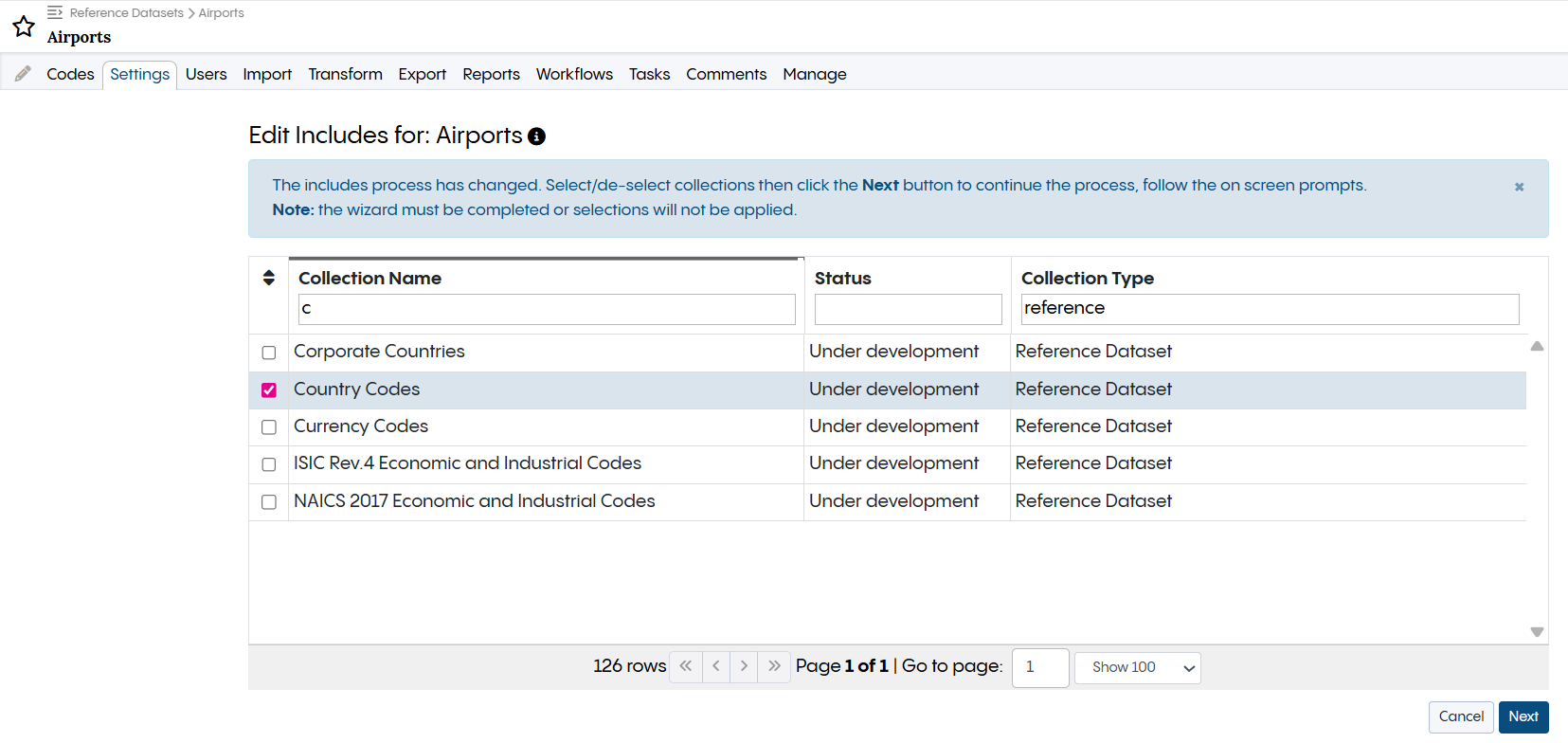Open the Users tab
This screenshot has width=1568, height=743.
pyautogui.click(x=206, y=74)
